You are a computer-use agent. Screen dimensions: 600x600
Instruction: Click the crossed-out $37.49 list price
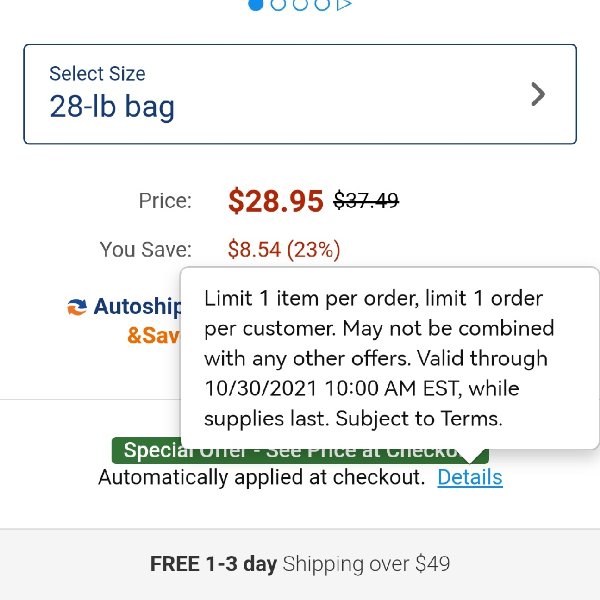366,200
